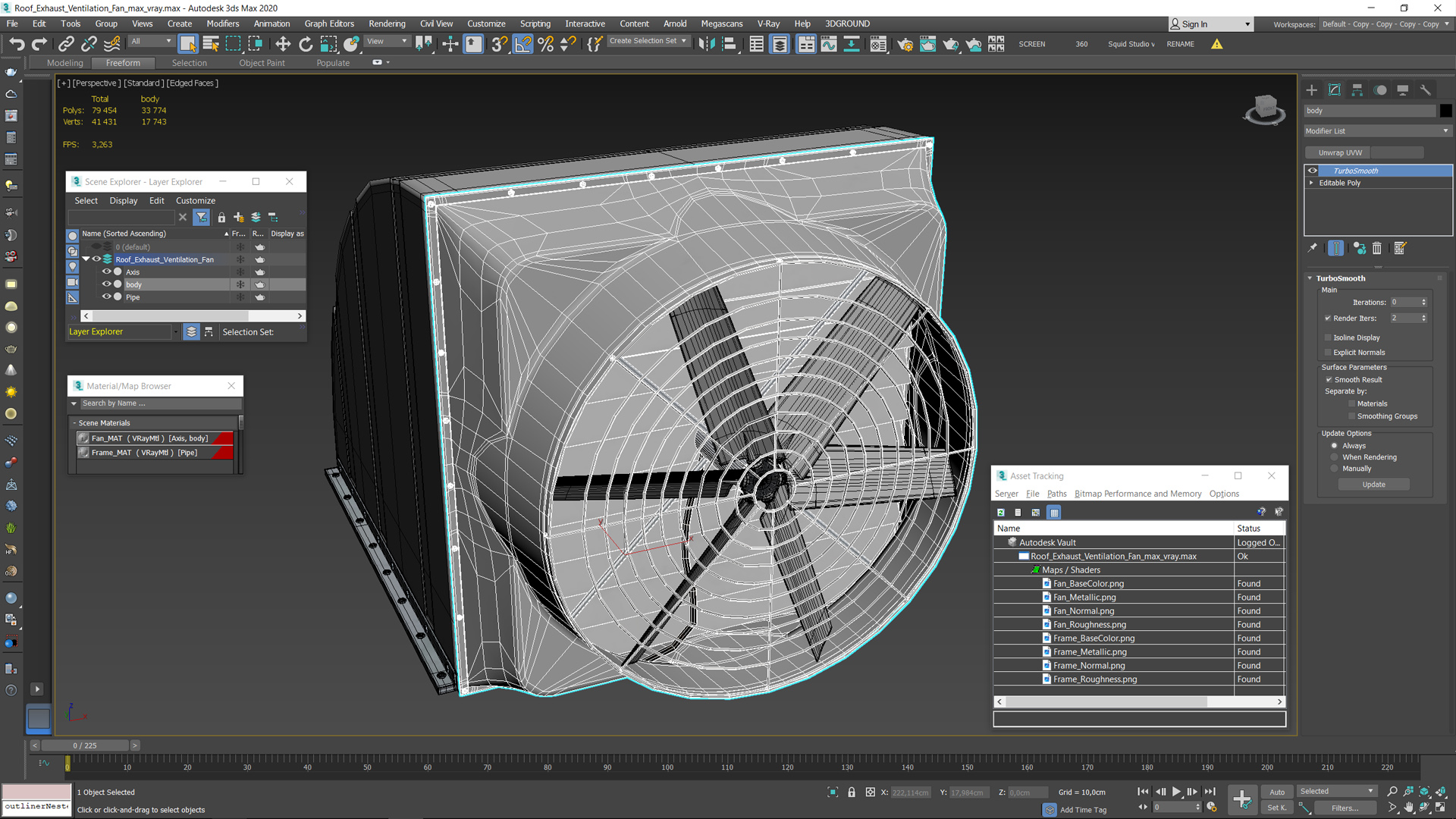
Task: Open the V-Ray menu
Action: pyautogui.click(x=768, y=24)
